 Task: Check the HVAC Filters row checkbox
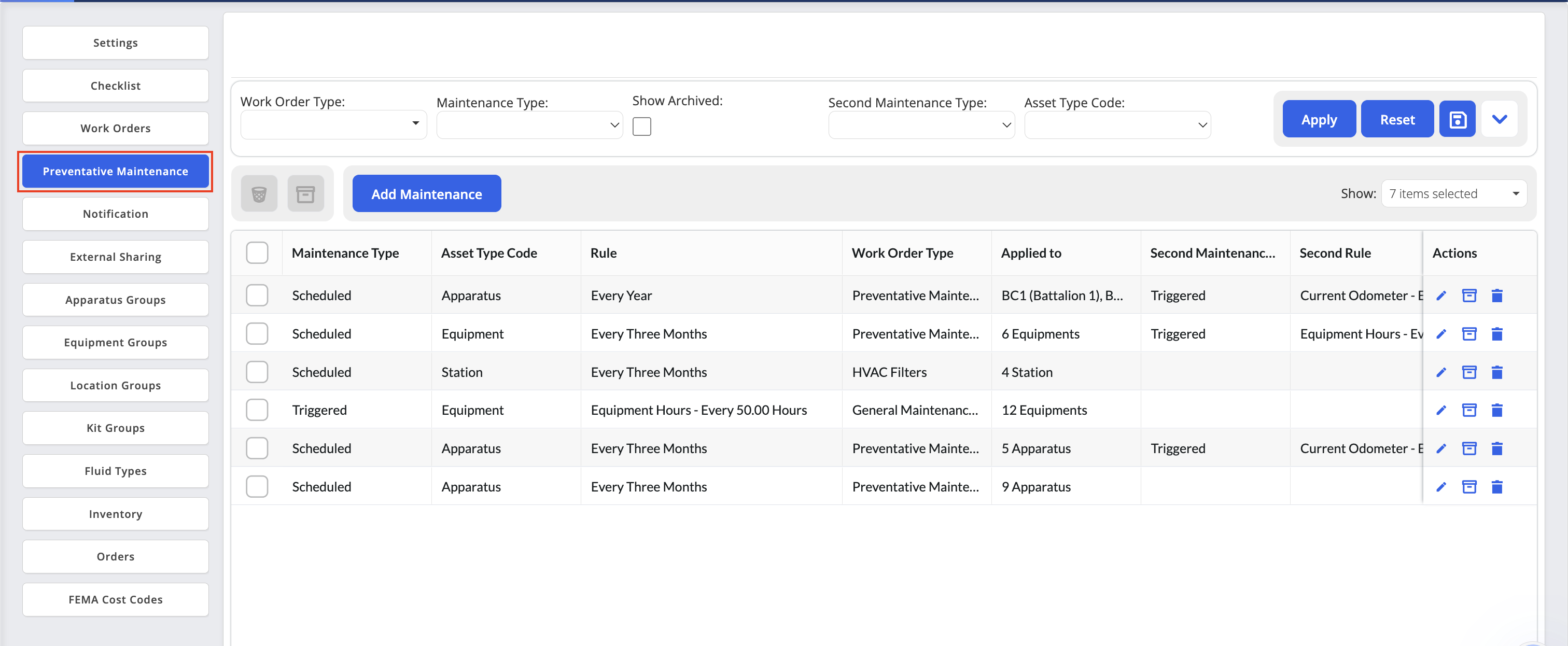pyautogui.click(x=257, y=373)
